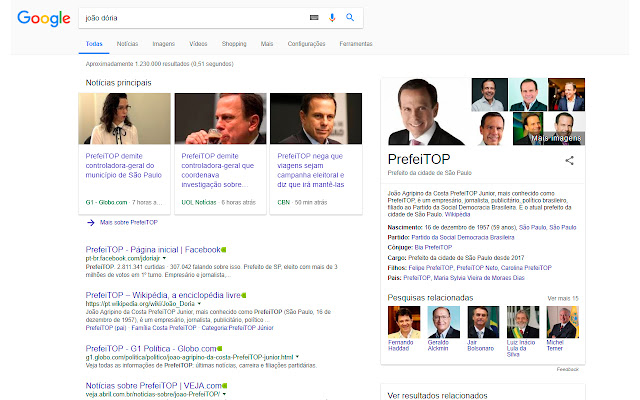
Task: Click the Google logo
Action: click(44, 18)
